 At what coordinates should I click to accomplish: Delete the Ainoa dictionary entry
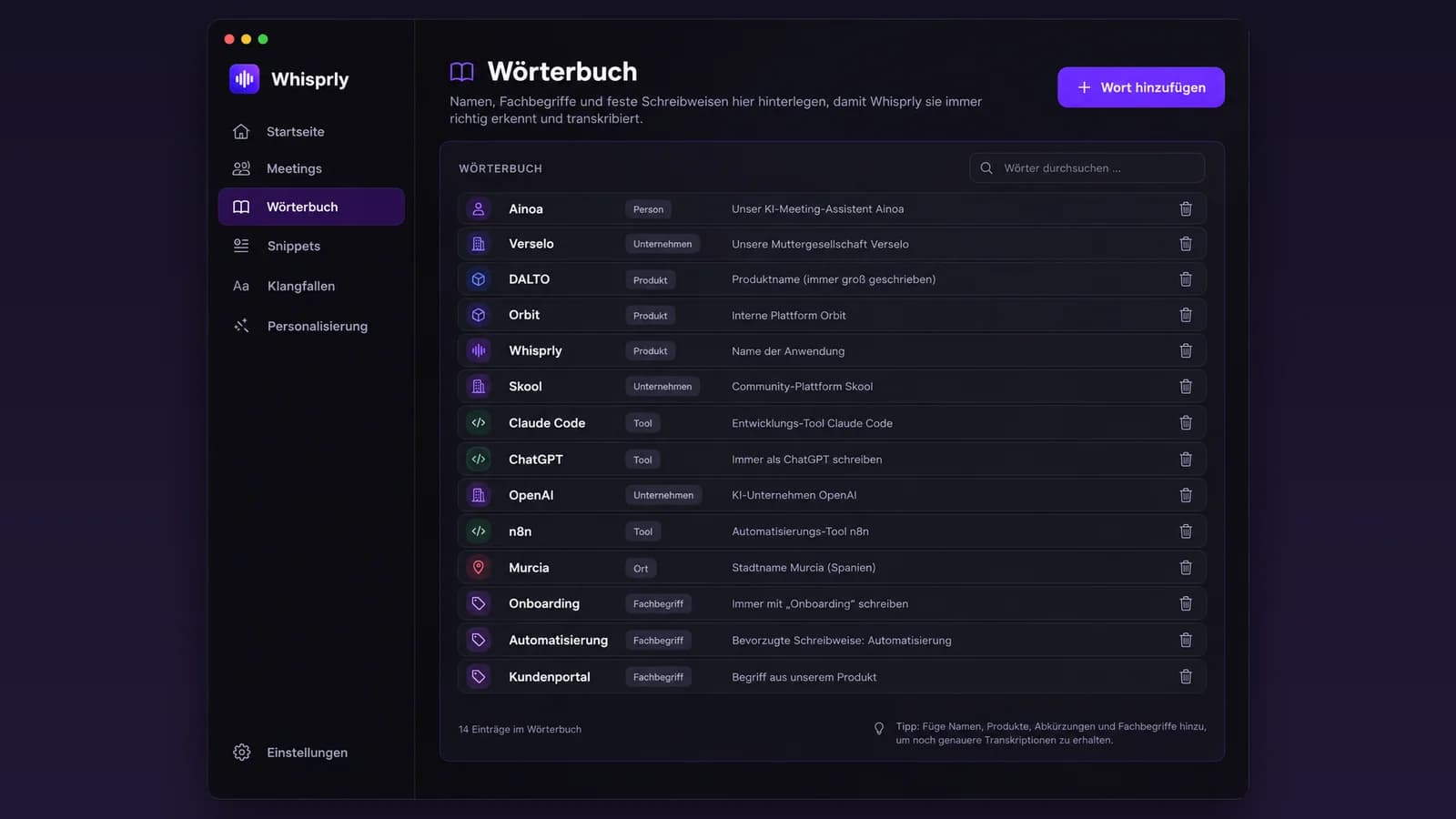click(x=1186, y=209)
